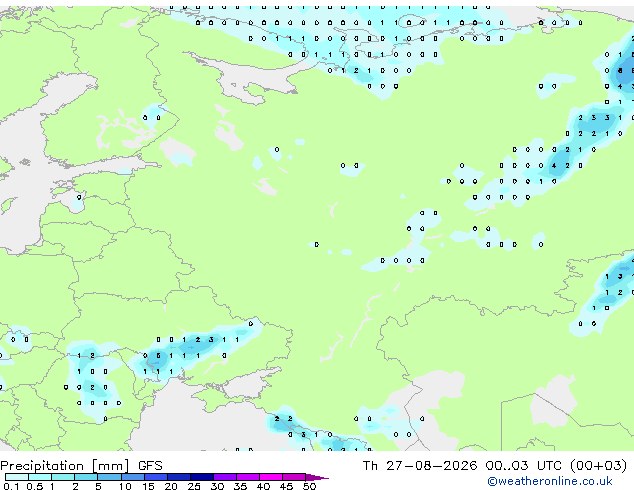The height and width of the screenshot is (490, 634).
Task: Click the above-50 purple legend arrow tip
Action: pyautogui.click(x=317, y=477)
